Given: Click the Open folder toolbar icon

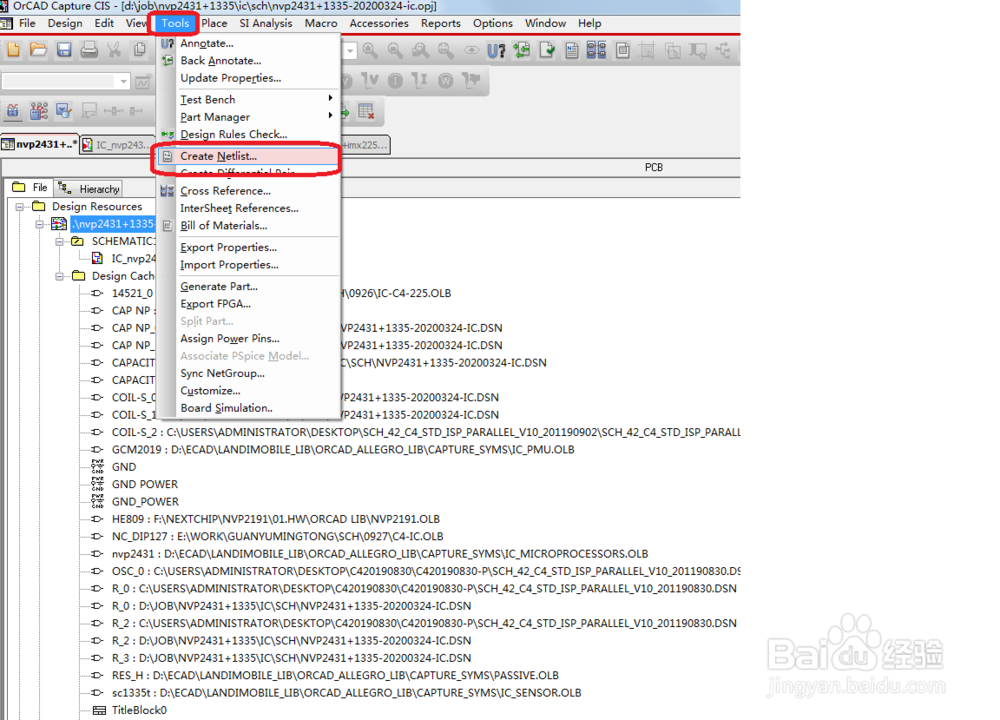Looking at the screenshot, I should [x=38, y=50].
